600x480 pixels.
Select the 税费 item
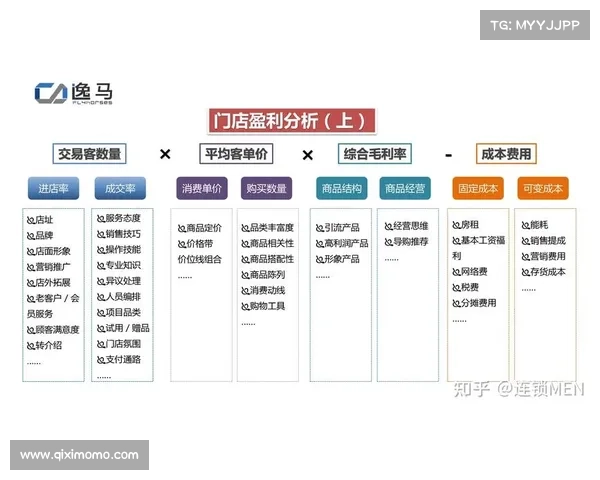(x=465, y=287)
